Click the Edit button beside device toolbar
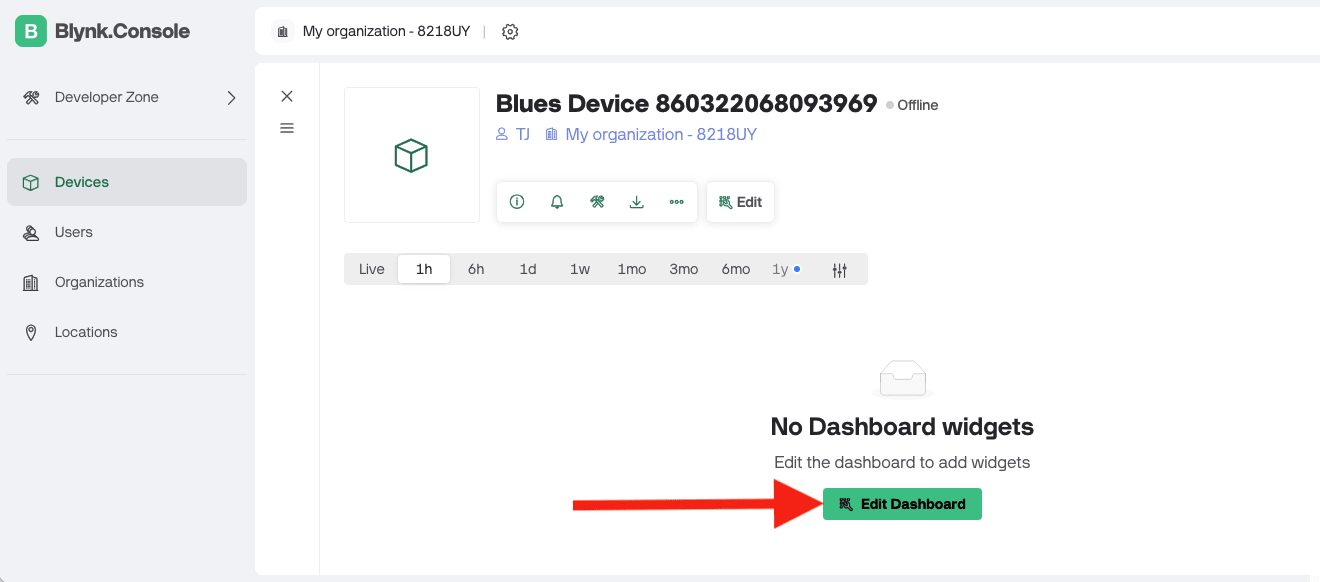 740,202
